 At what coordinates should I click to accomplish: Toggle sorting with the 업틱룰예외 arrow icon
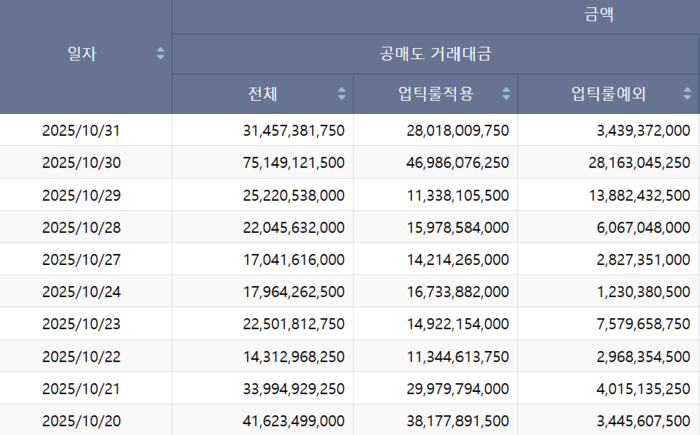coord(688,94)
